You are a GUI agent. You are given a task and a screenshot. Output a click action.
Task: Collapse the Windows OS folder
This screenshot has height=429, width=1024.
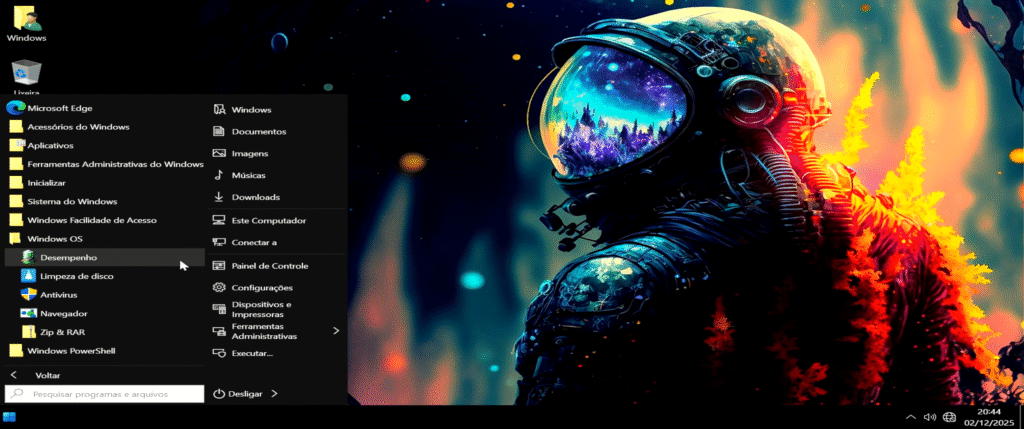[54, 239]
